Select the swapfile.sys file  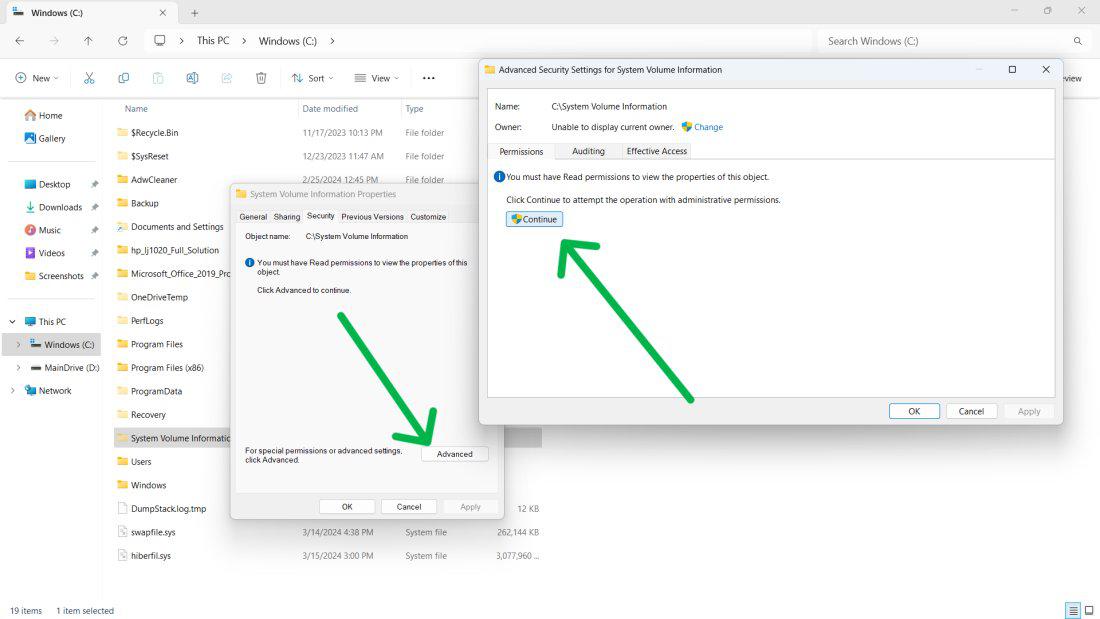point(153,532)
